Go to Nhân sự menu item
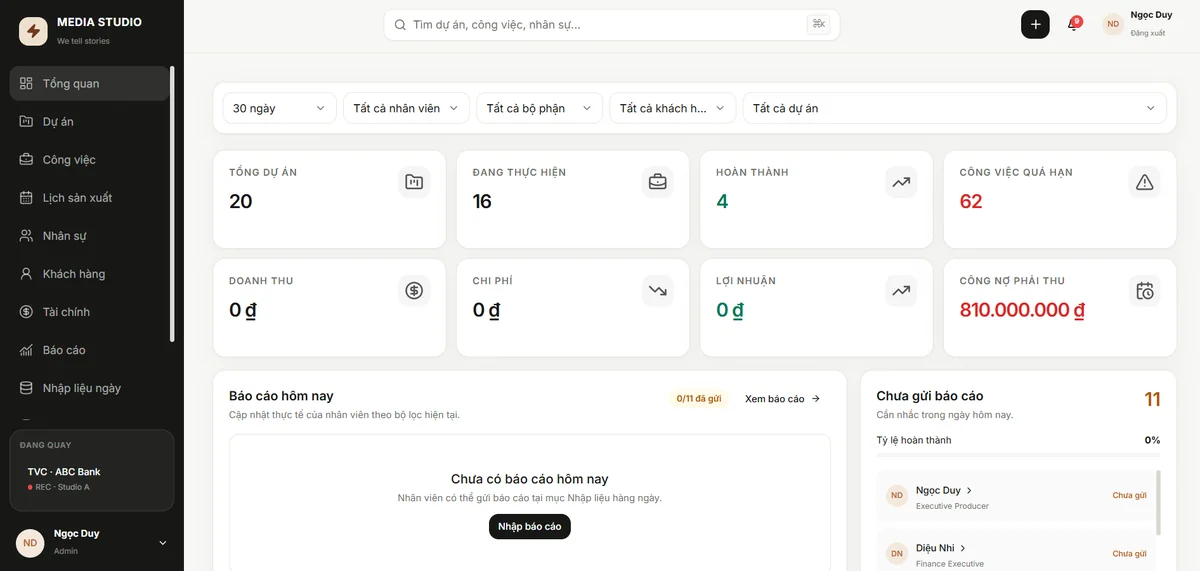This screenshot has width=1200, height=571. click(89, 235)
